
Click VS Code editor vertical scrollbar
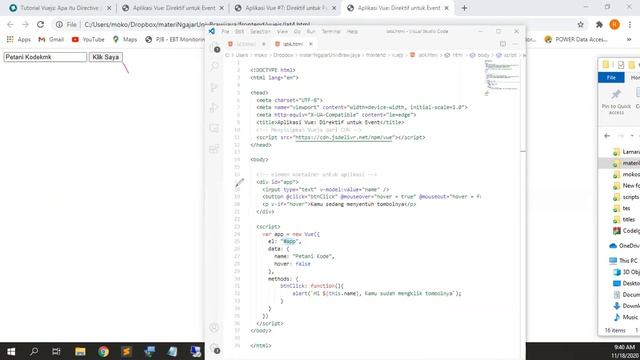click(x=523, y=204)
